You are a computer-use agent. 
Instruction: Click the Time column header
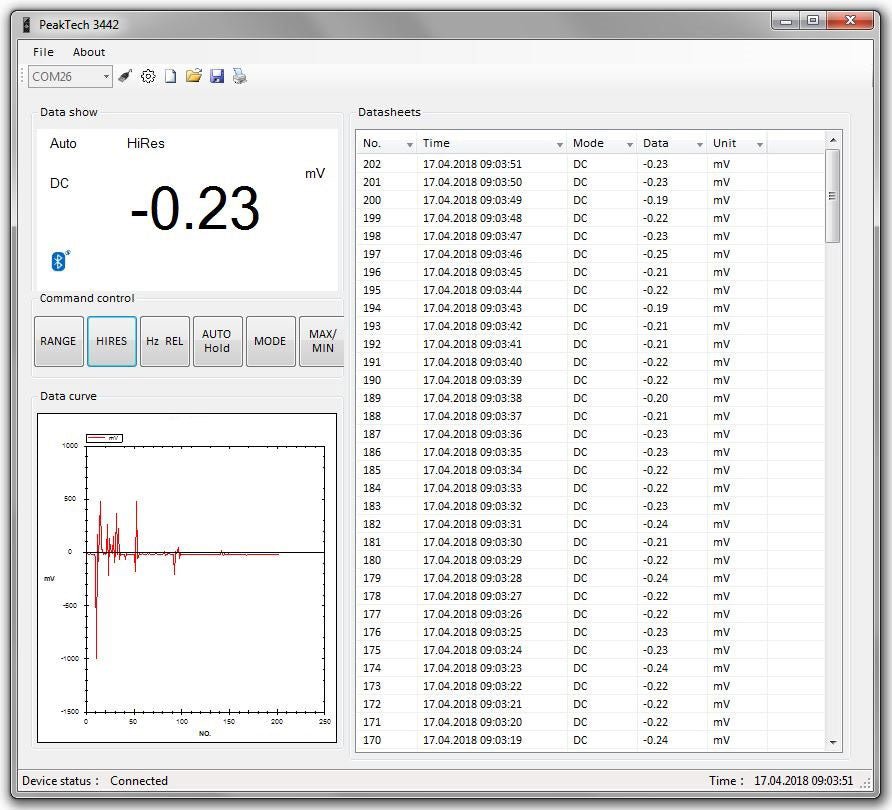point(492,143)
